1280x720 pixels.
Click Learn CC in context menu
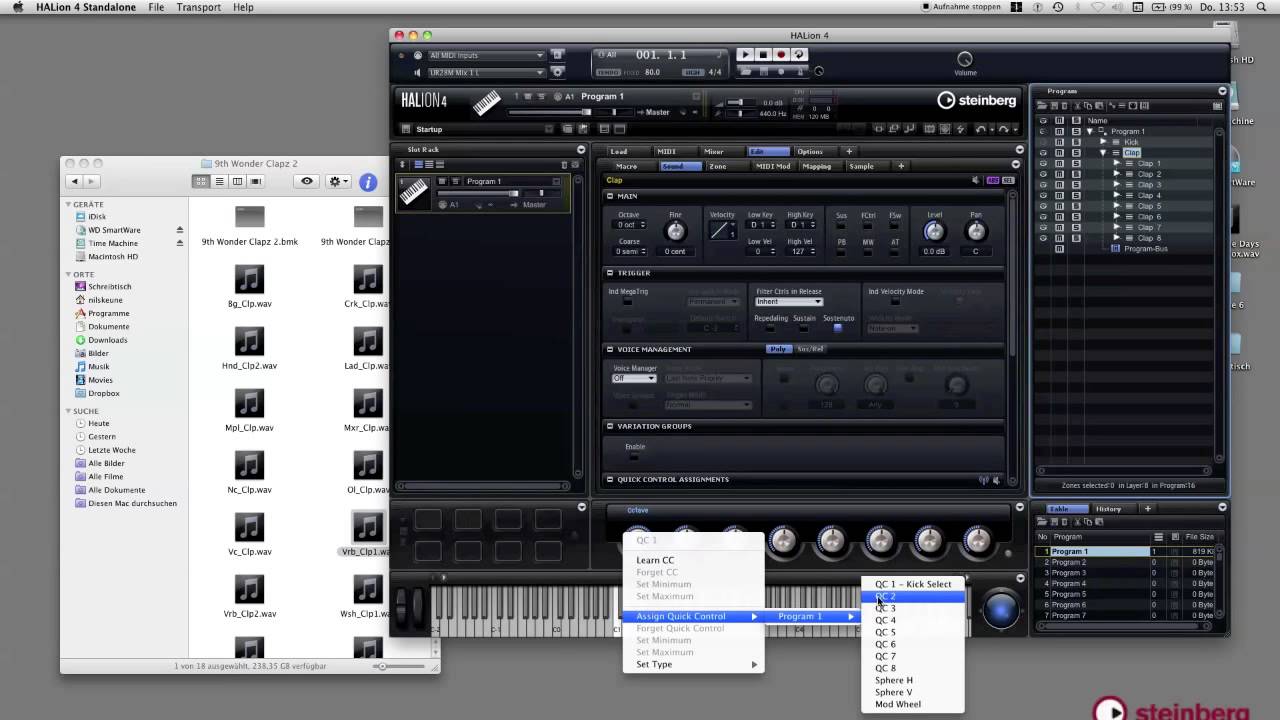(x=693, y=560)
